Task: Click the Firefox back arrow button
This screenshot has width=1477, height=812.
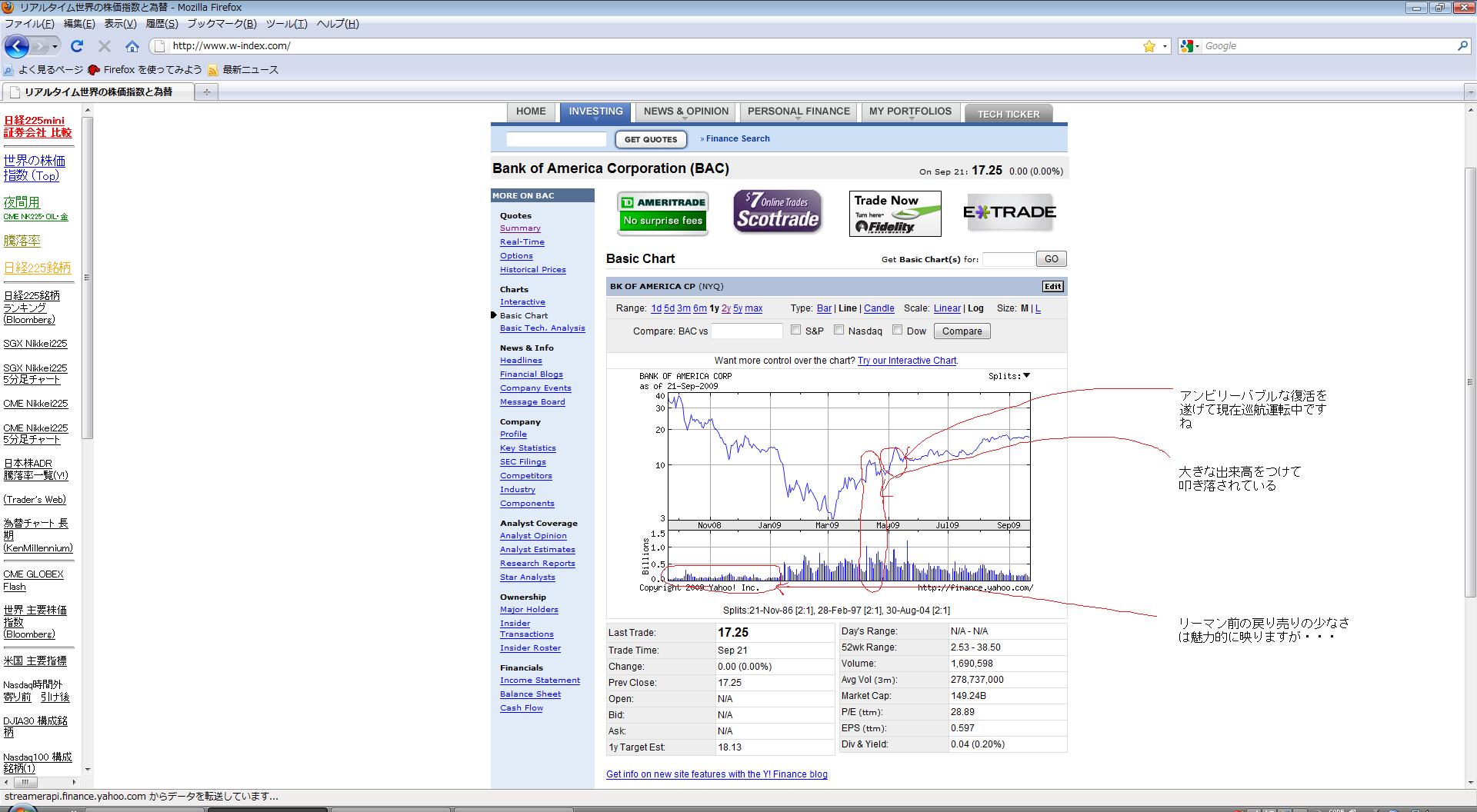Action: click(17, 46)
